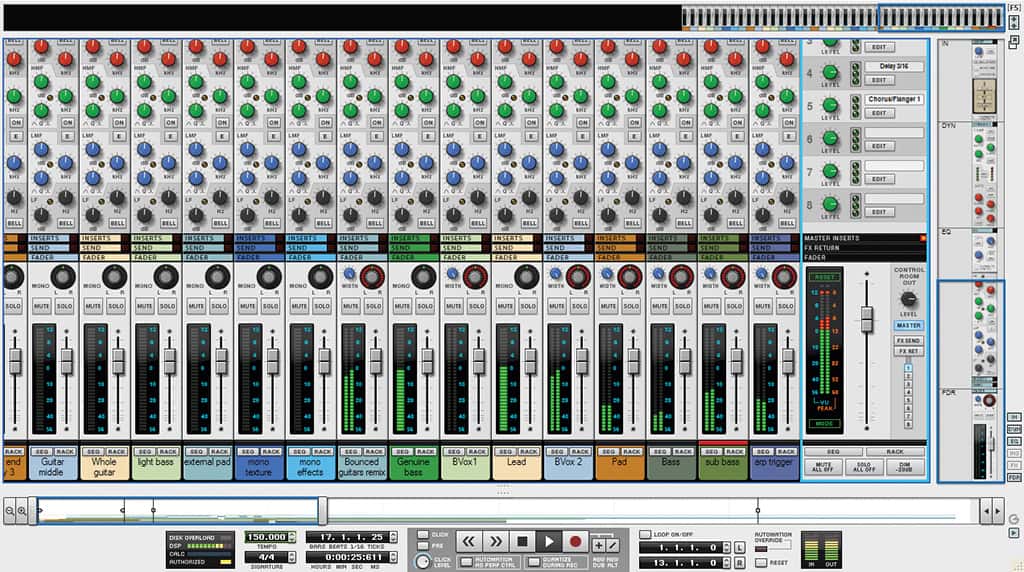Adjust left locator position stepper
This screenshot has height=572, width=1024.
pyautogui.click(x=727, y=548)
